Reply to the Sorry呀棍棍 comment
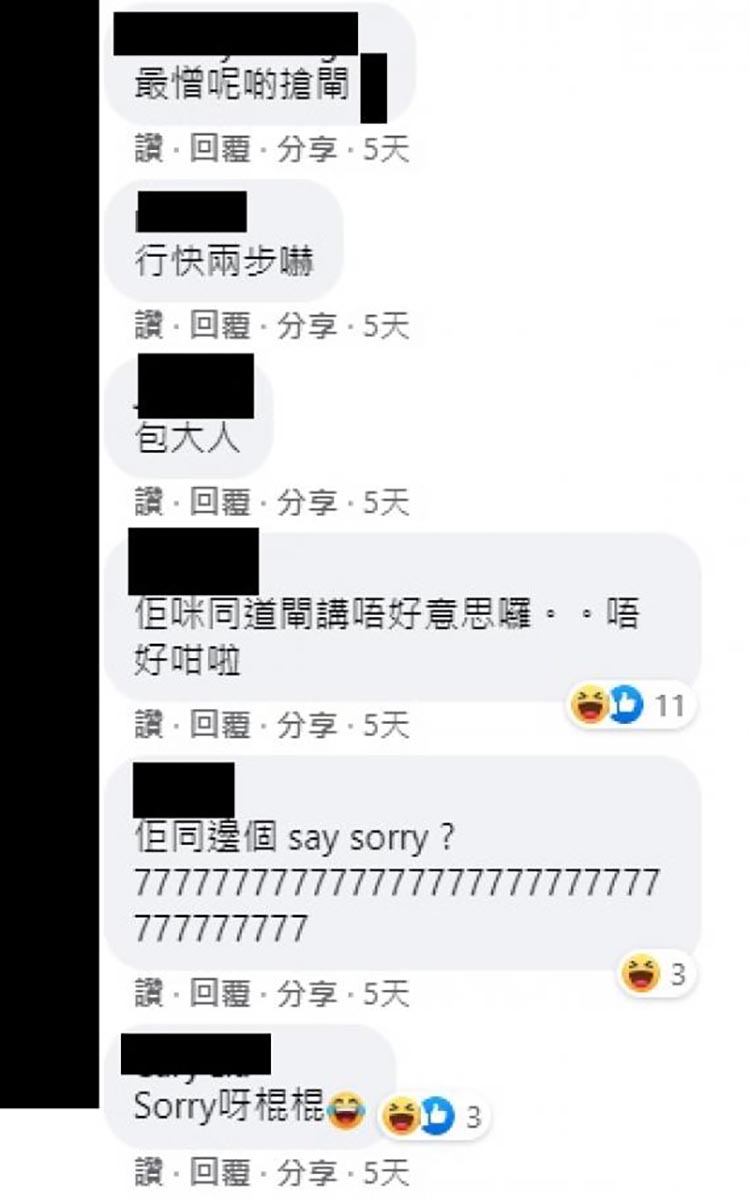This screenshot has width=750, height=1203. (x=219, y=1171)
